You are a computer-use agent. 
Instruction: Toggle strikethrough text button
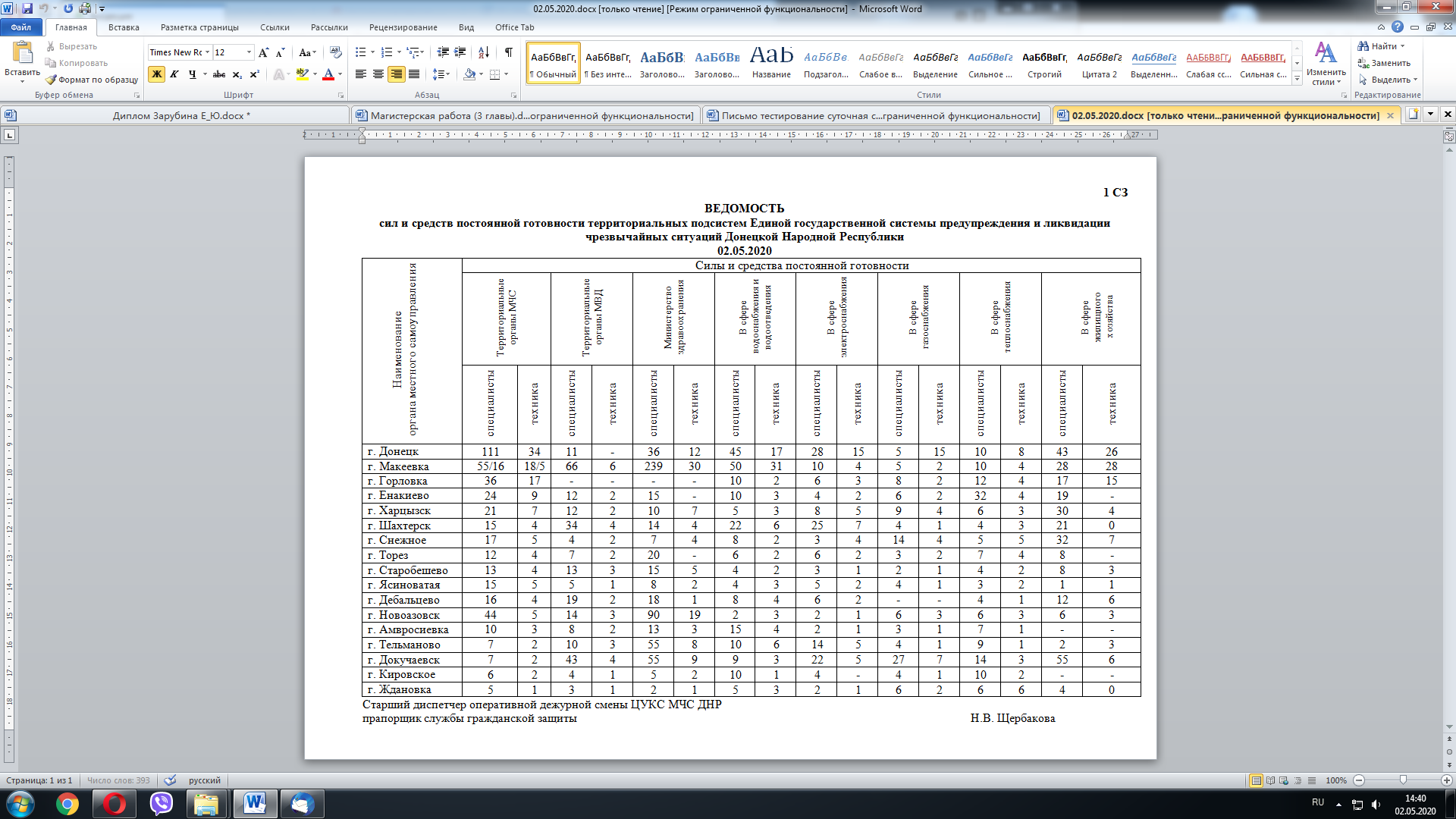219,74
